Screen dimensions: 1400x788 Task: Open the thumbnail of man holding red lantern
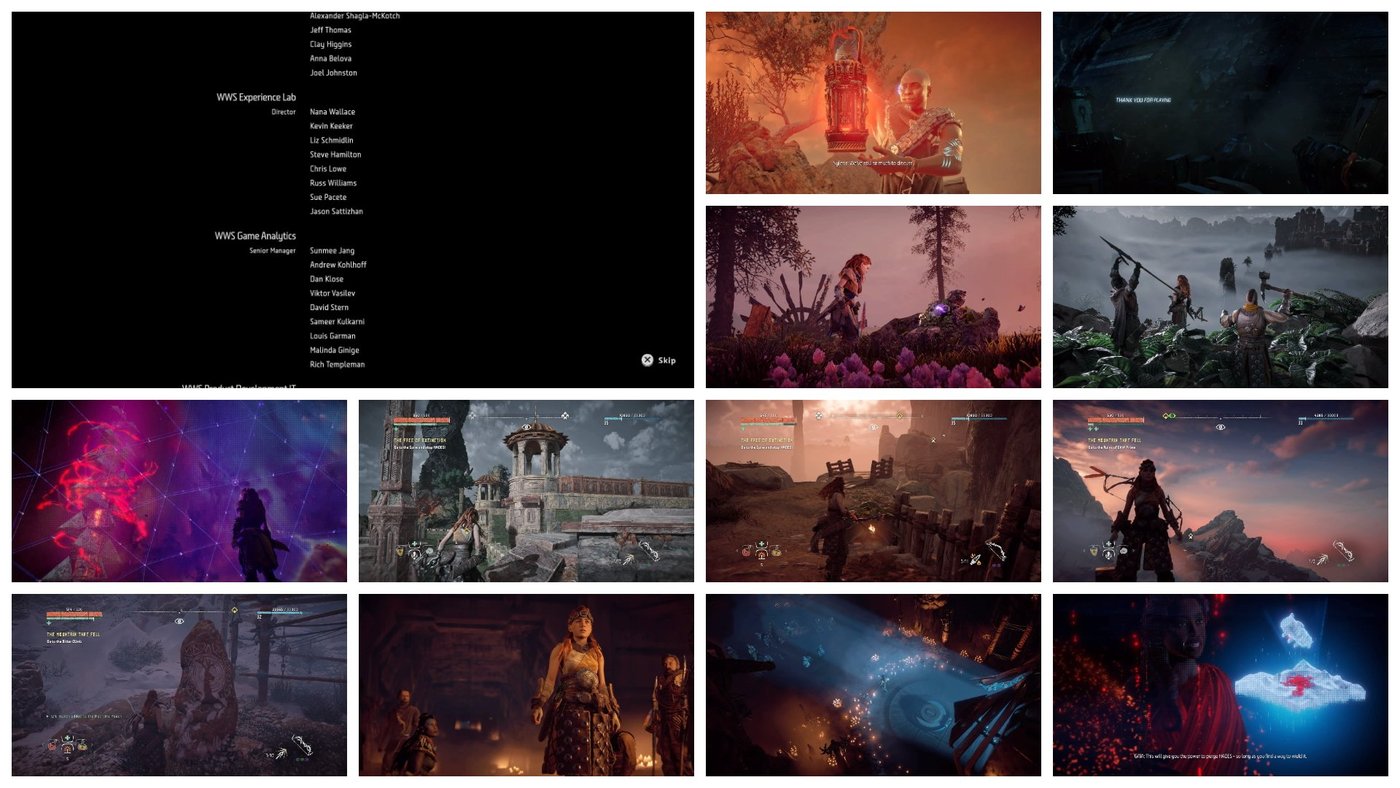(x=873, y=103)
